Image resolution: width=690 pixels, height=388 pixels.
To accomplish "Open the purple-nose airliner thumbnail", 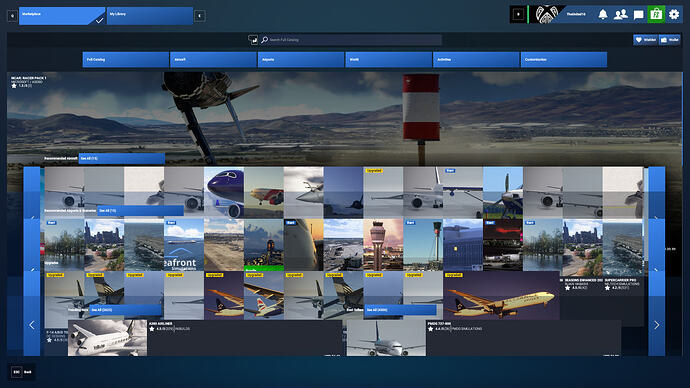I will [224, 193].
